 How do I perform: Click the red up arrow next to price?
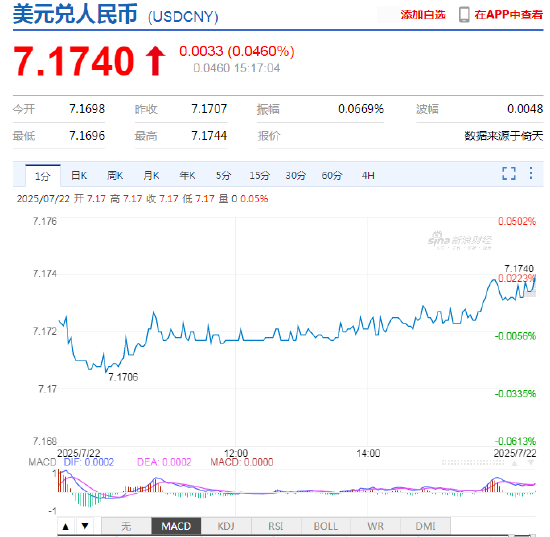(156, 61)
